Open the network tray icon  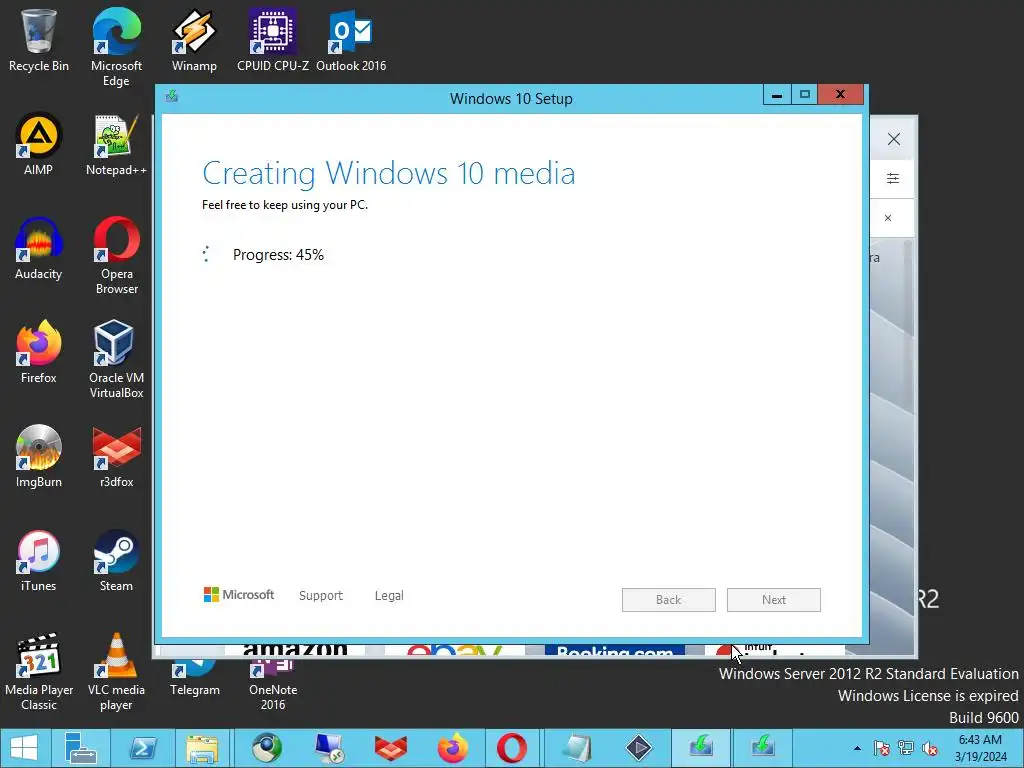[906, 748]
